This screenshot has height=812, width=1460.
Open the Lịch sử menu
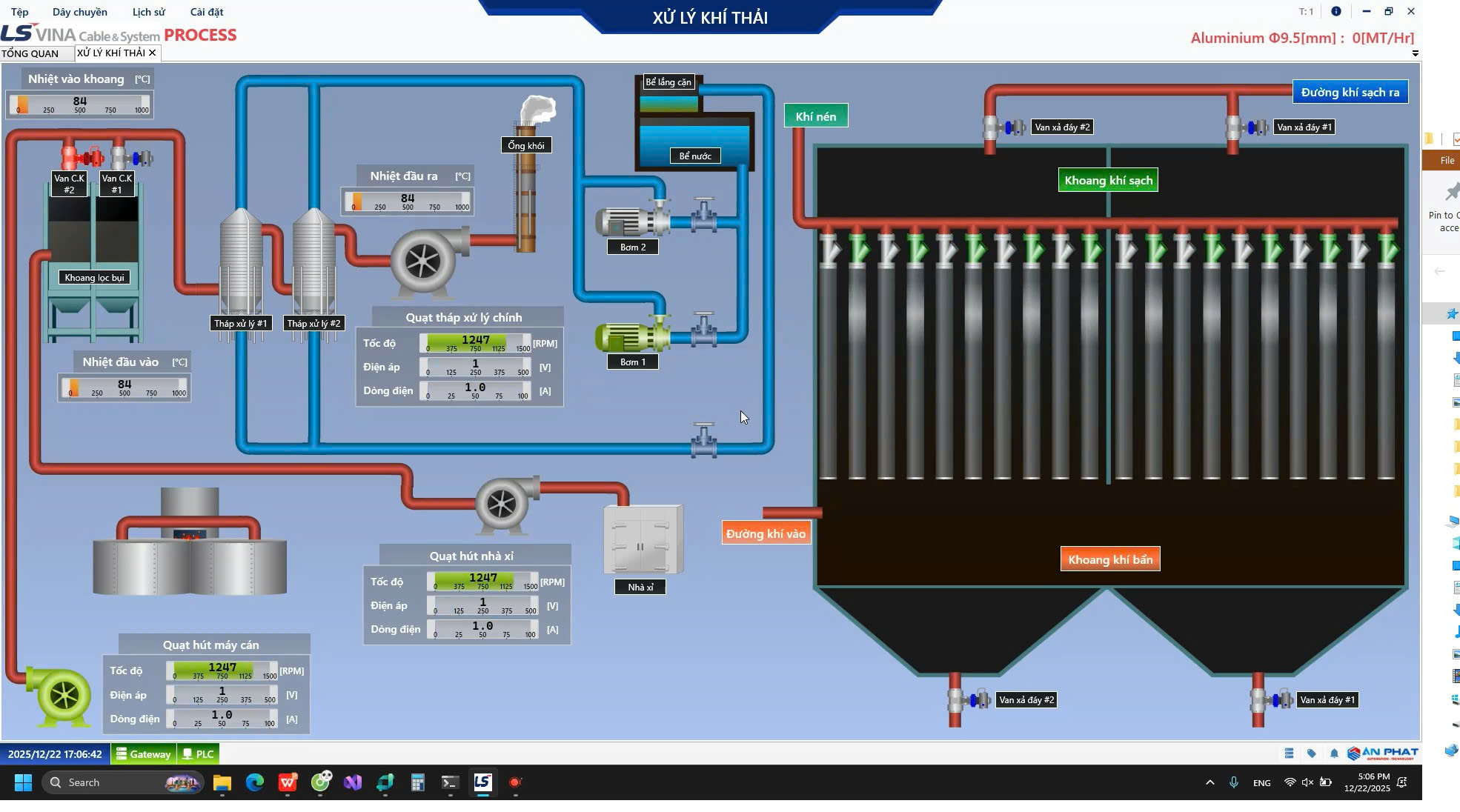[147, 11]
